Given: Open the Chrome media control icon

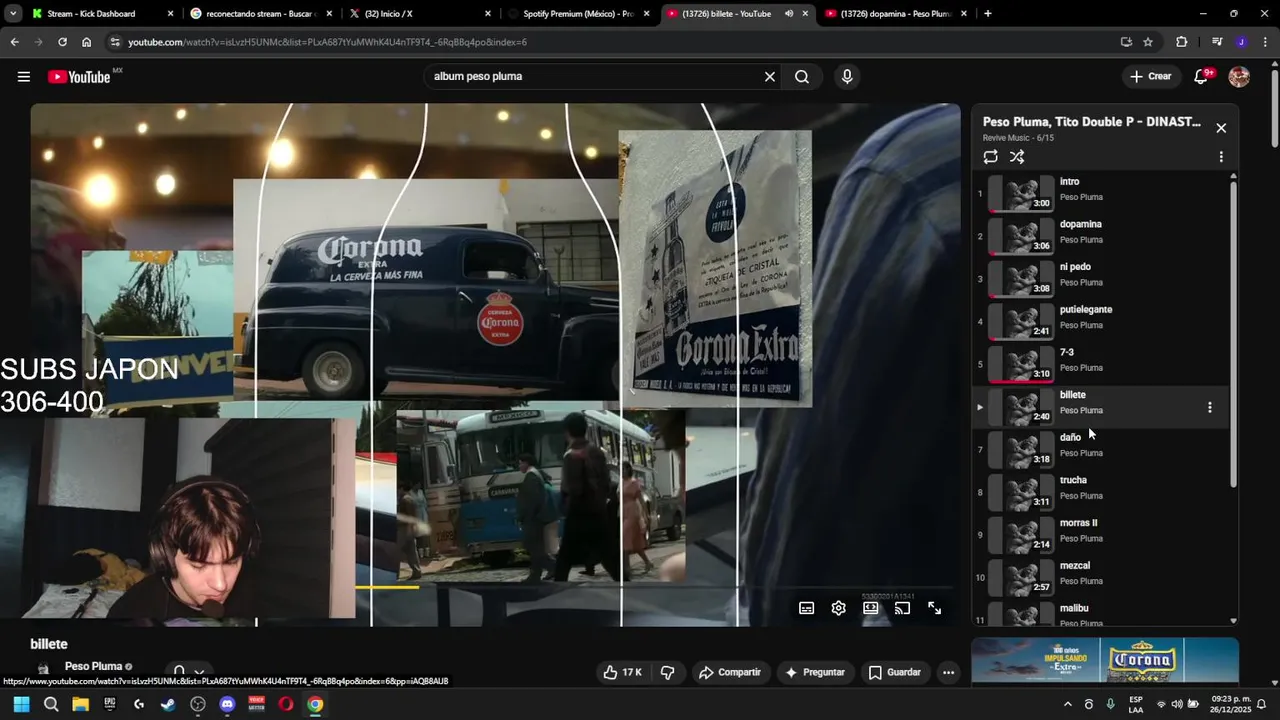Looking at the screenshot, I should tap(1216, 42).
